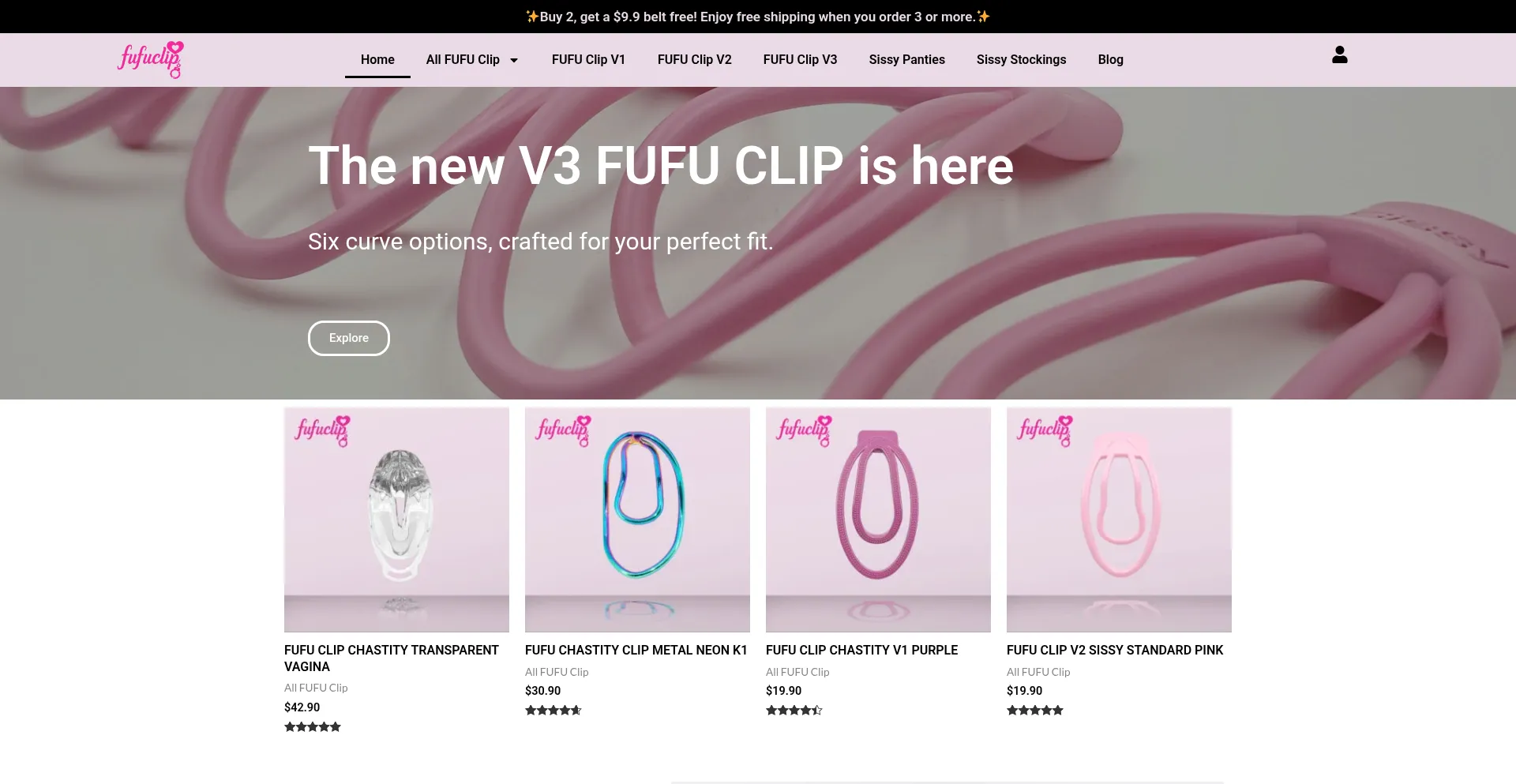The height and width of the screenshot is (784, 1516).
Task: Open the FUFU Clip V2 menu
Action: (694, 59)
